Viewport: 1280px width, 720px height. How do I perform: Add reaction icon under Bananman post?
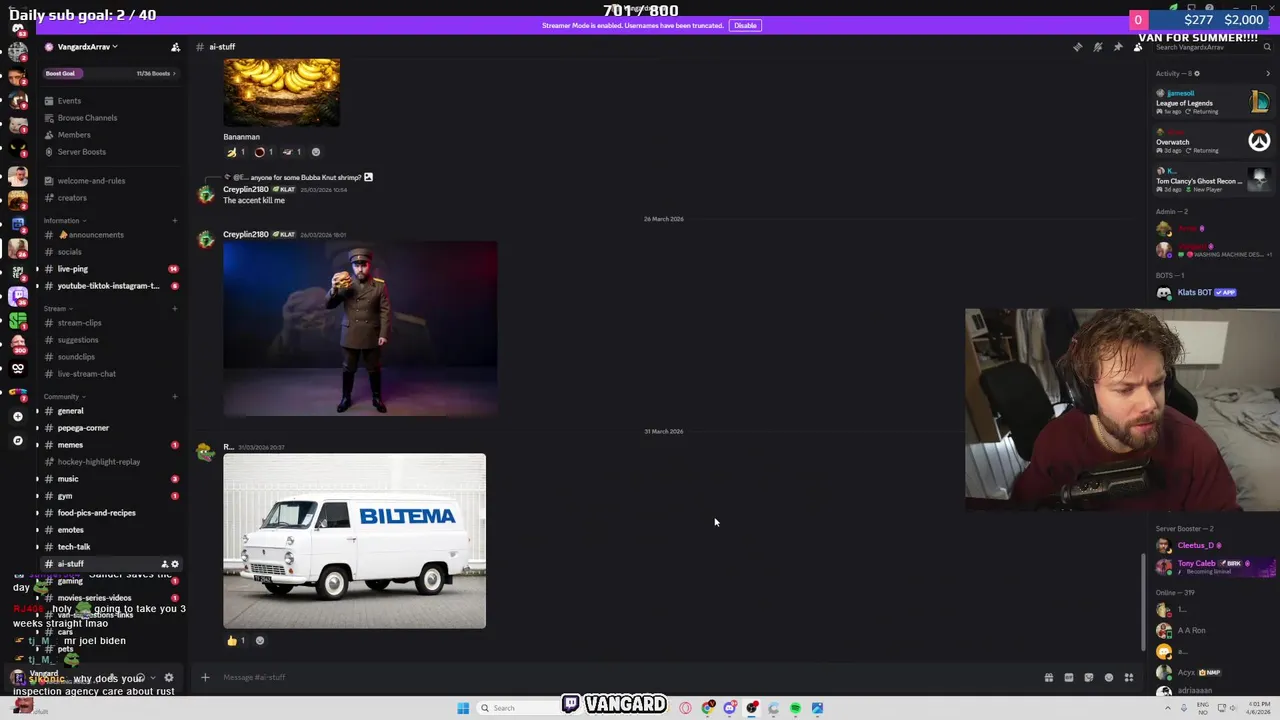[316, 152]
